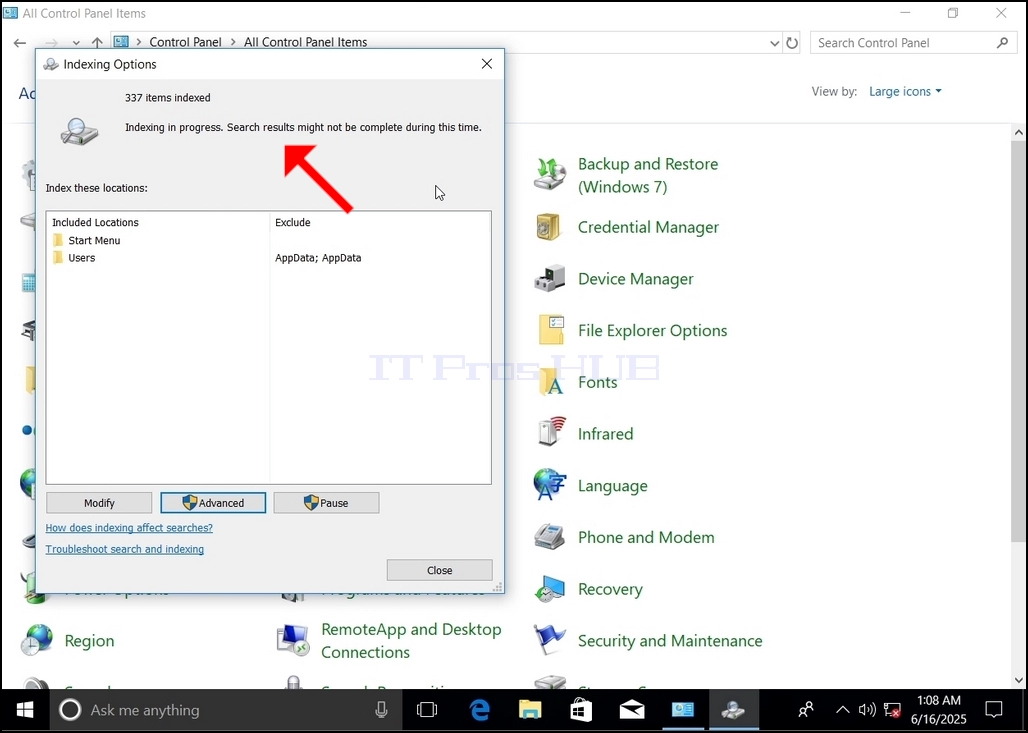Image resolution: width=1028 pixels, height=733 pixels.
Task: Open Phone and Modem icon
Action: click(x=549, y=537)
